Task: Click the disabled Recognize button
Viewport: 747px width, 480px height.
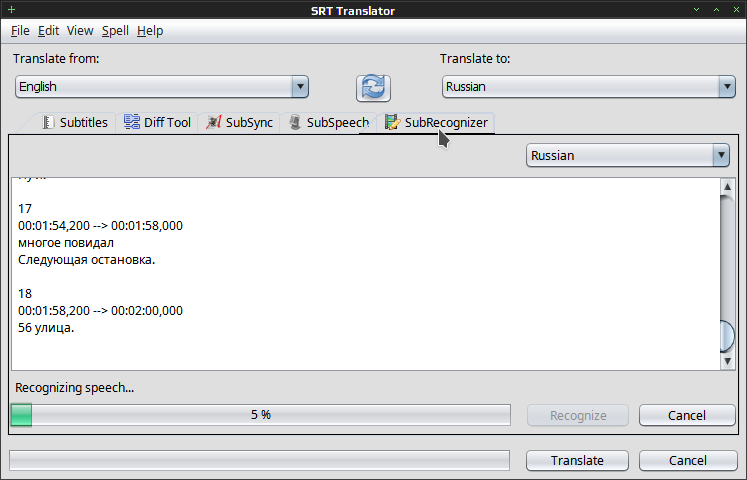Action: pos(578,415)
